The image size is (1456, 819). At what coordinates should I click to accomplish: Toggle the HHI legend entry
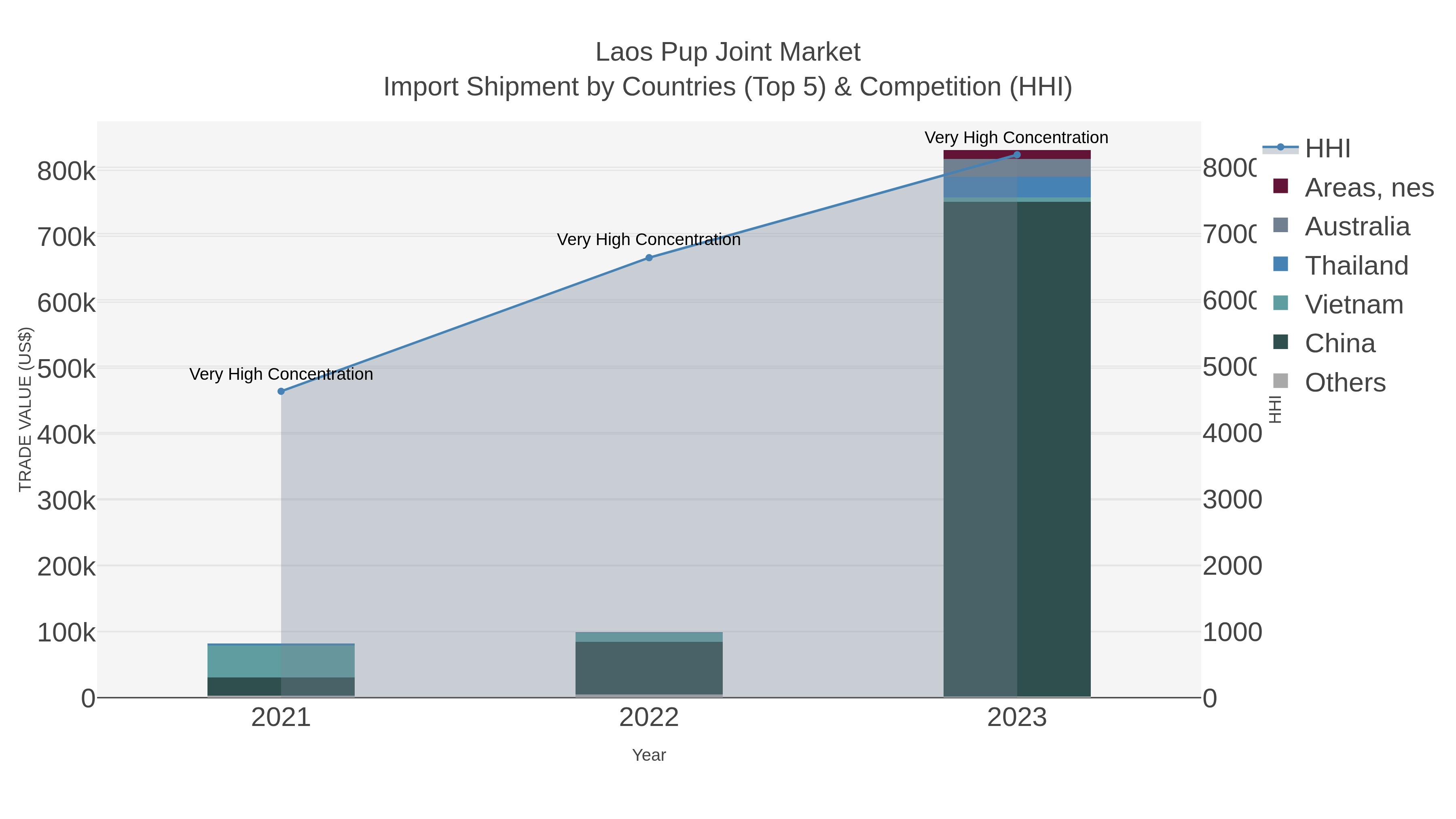(1307, 149)
